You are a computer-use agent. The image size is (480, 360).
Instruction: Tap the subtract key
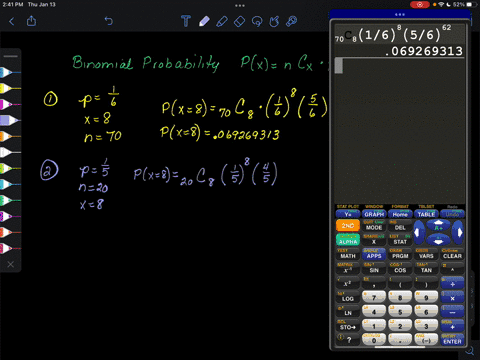click(452, 311)
